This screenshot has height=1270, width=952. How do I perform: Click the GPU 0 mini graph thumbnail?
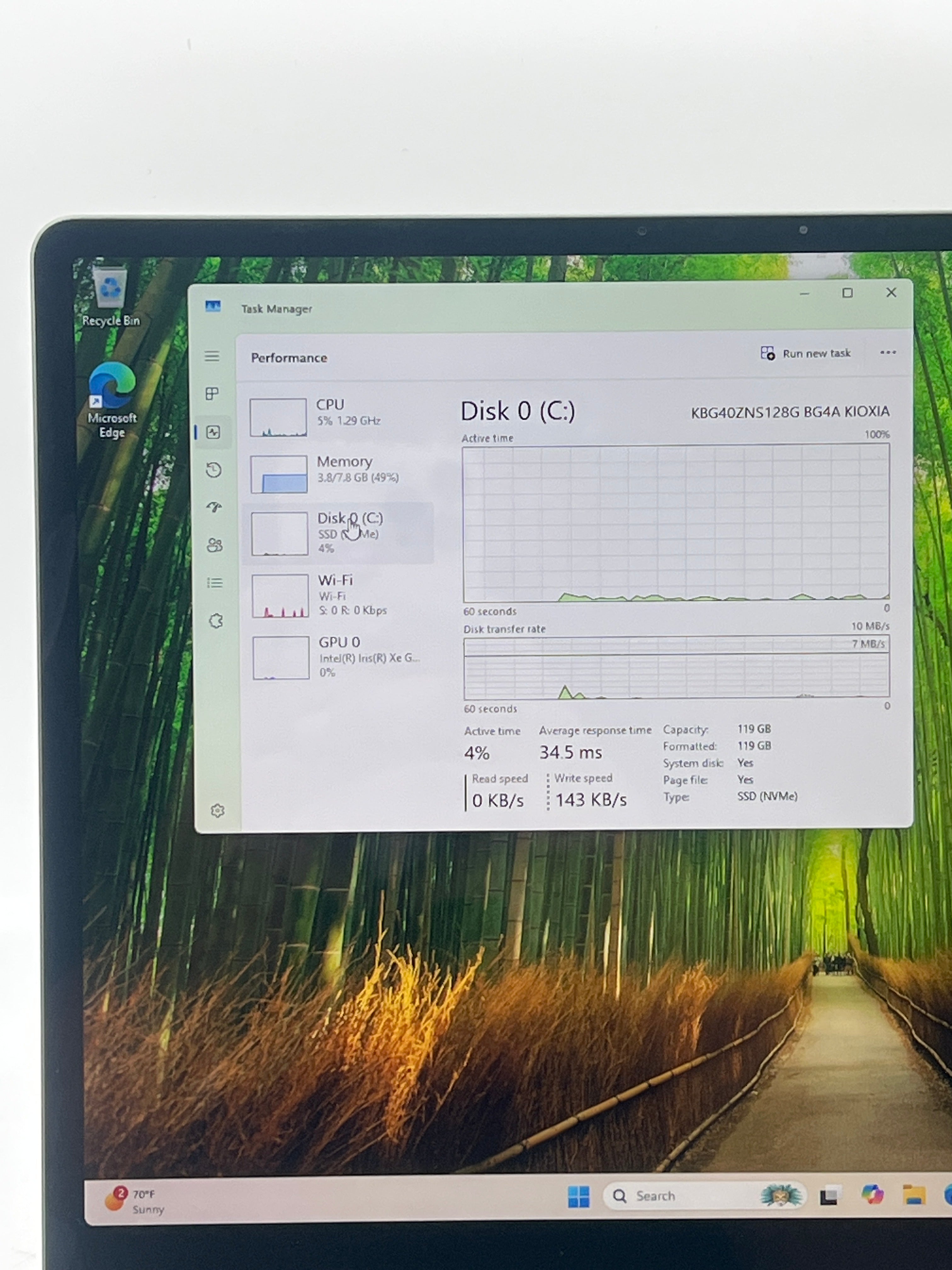pyautogui.click(x=280, y=658)
